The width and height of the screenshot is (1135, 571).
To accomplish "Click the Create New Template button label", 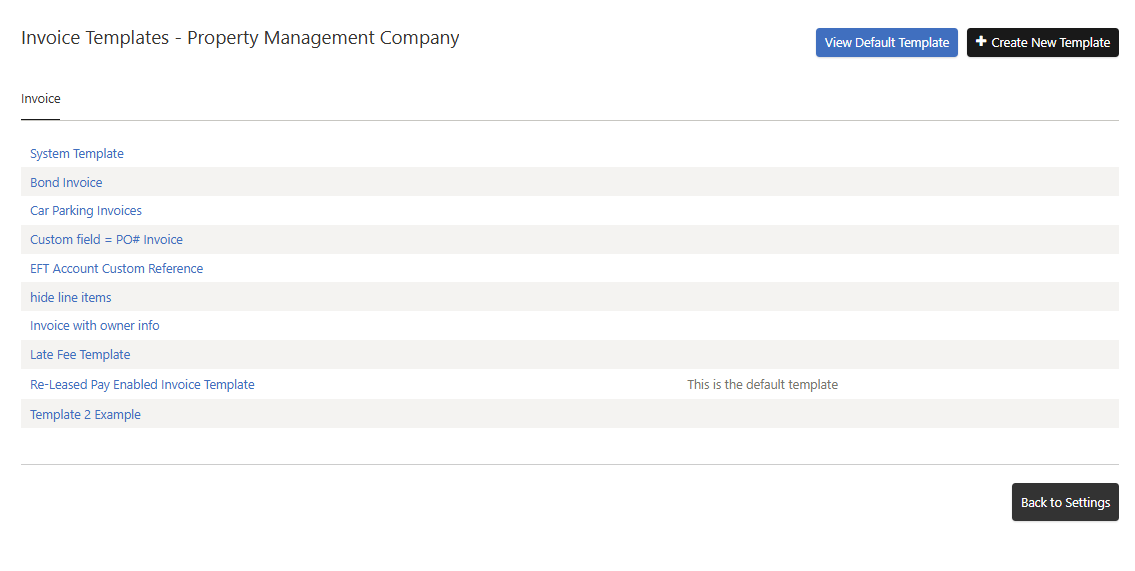I will [1050, 43].
